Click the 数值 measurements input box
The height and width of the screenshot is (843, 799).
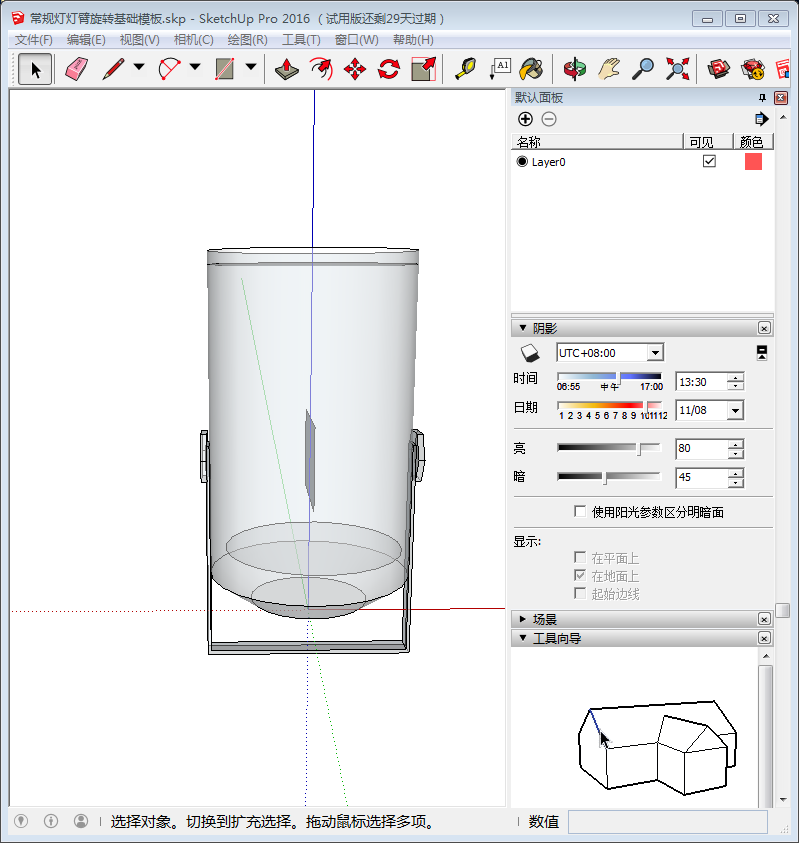pos(667,821)
